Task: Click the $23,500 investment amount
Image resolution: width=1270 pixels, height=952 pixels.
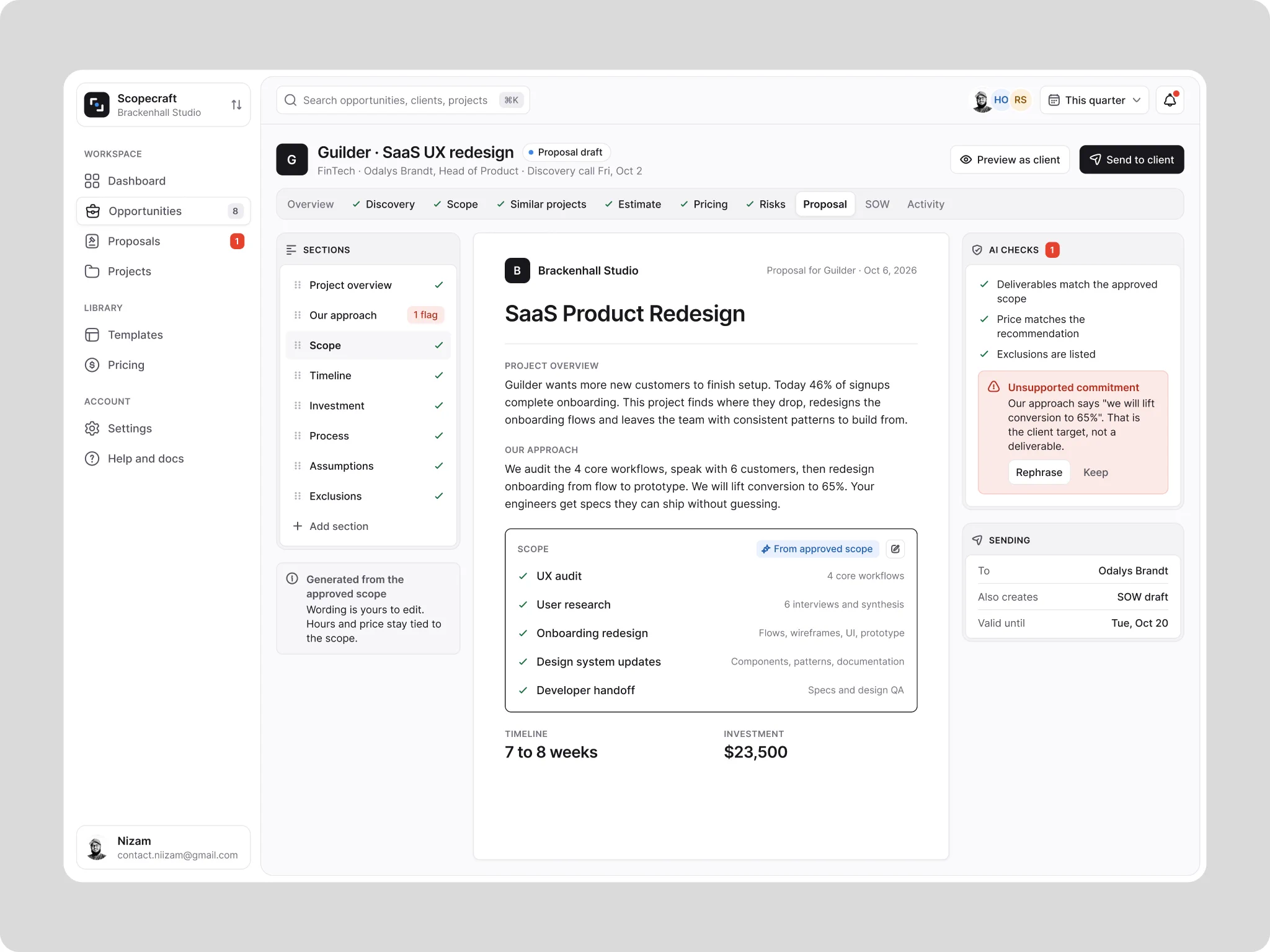Action: coord(755,752)
